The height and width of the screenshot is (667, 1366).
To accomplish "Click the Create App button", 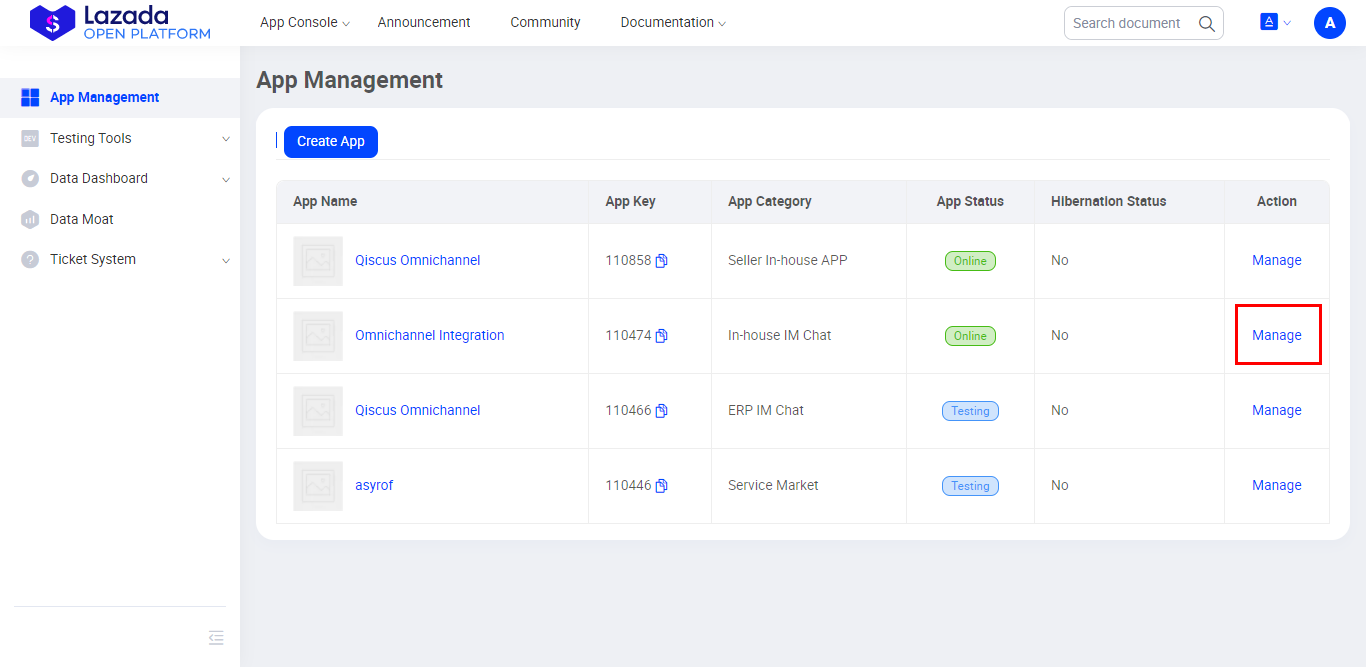I will coord(331,142).
